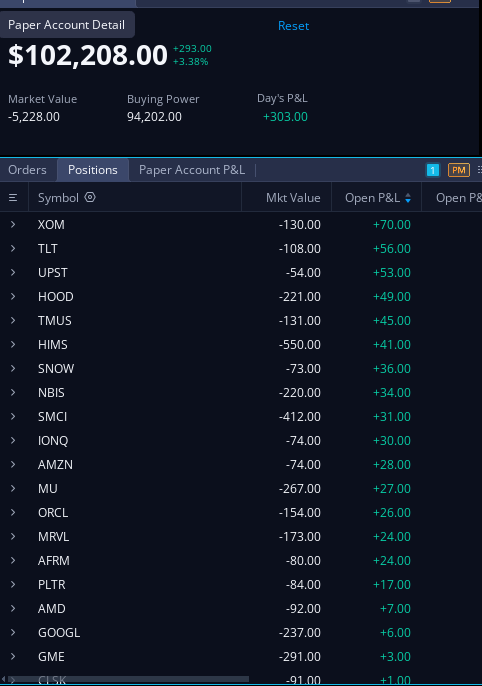This screenshot has width=482, height=686.
Task: Select the TLT symbol text
Action: tap(48, 249)
